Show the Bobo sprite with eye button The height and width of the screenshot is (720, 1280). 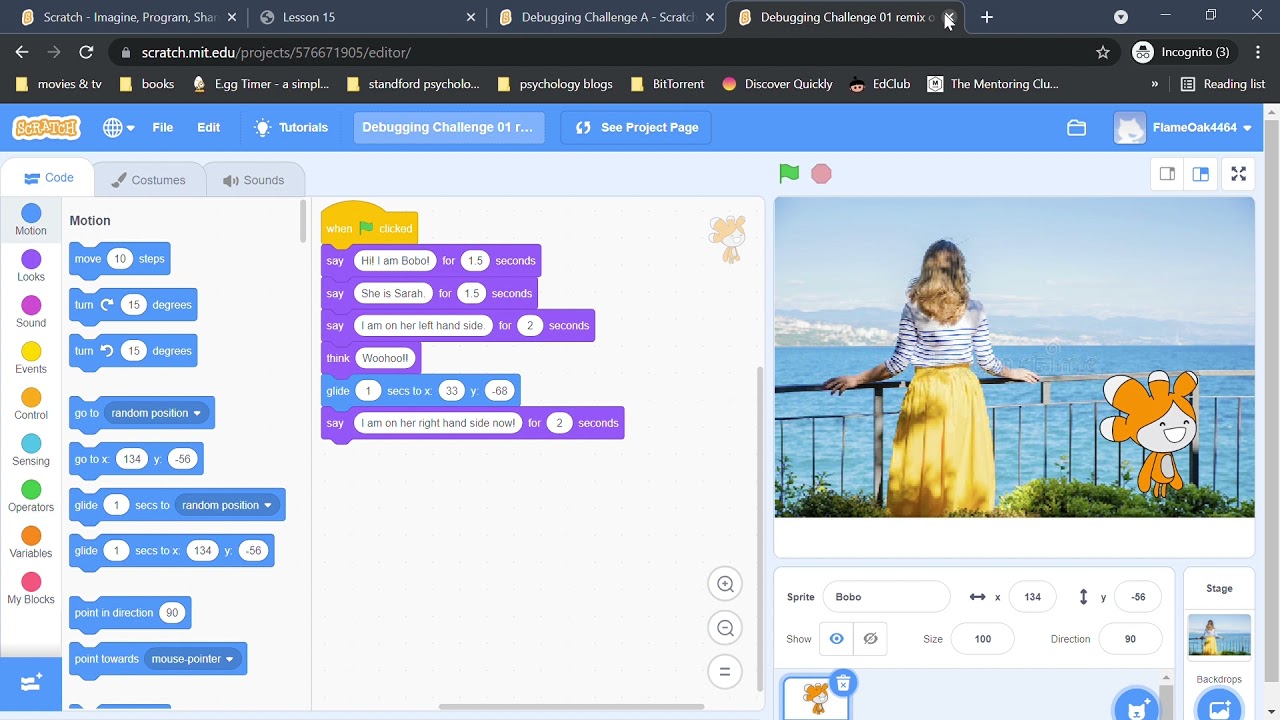coord(836,639)
